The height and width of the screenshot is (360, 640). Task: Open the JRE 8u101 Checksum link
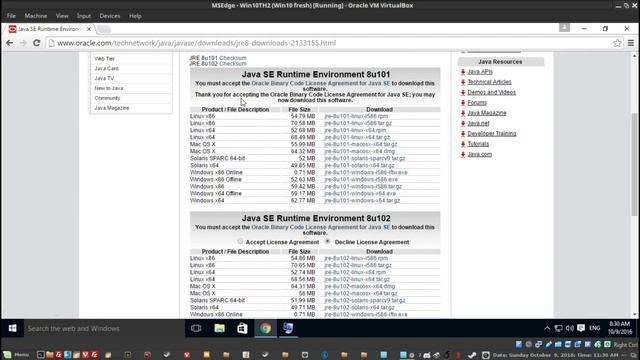click(233, 58)
